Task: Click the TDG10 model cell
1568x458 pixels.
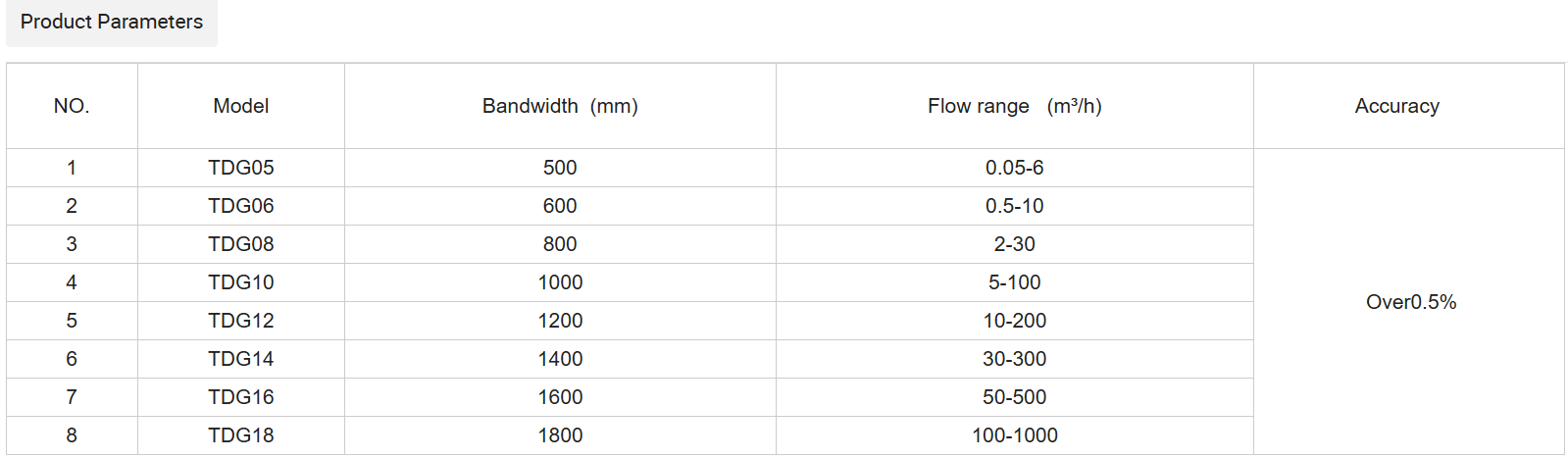Action: coord(241,282)
